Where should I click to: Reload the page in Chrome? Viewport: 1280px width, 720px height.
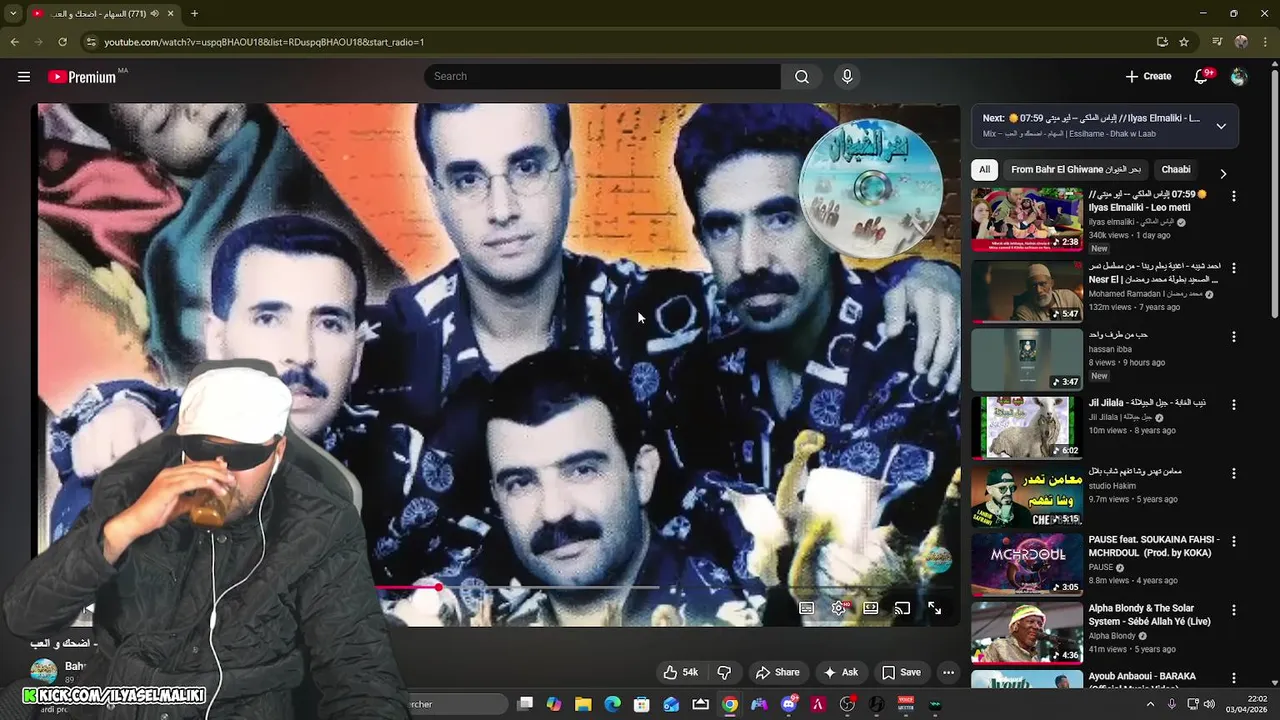coord(62,42)
